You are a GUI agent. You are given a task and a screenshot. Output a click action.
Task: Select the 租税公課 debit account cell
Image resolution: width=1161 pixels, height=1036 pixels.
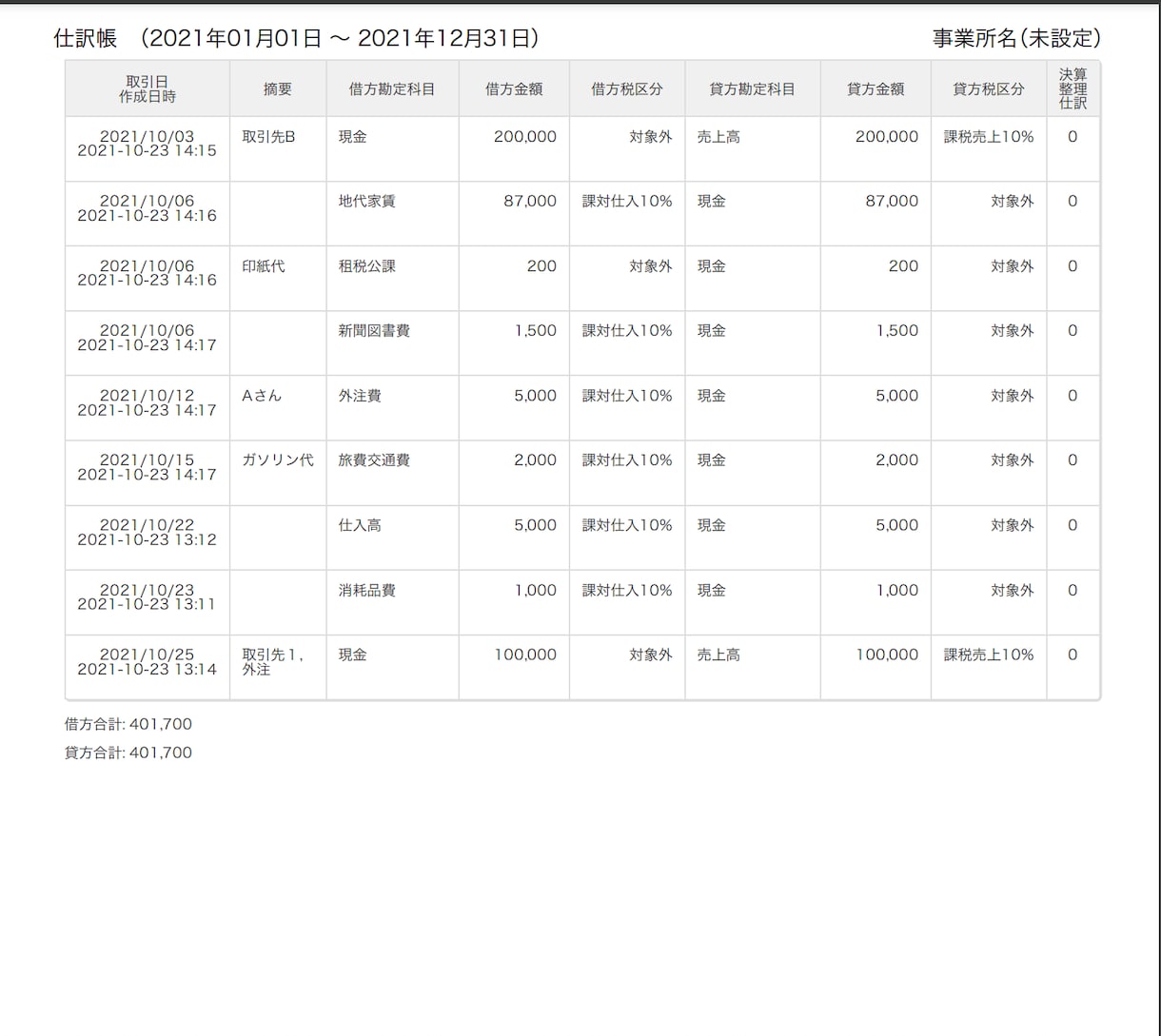pos(392,278)
